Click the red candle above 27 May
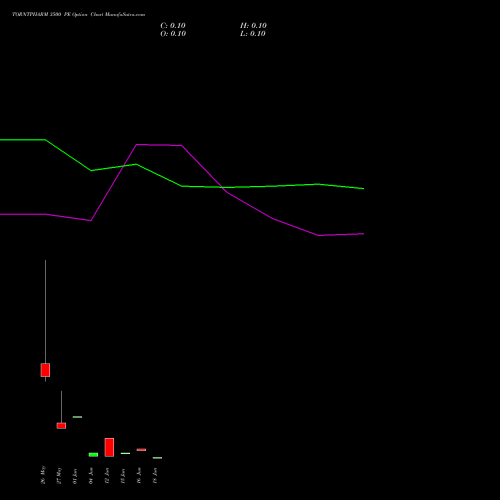 tap(61, 426)
